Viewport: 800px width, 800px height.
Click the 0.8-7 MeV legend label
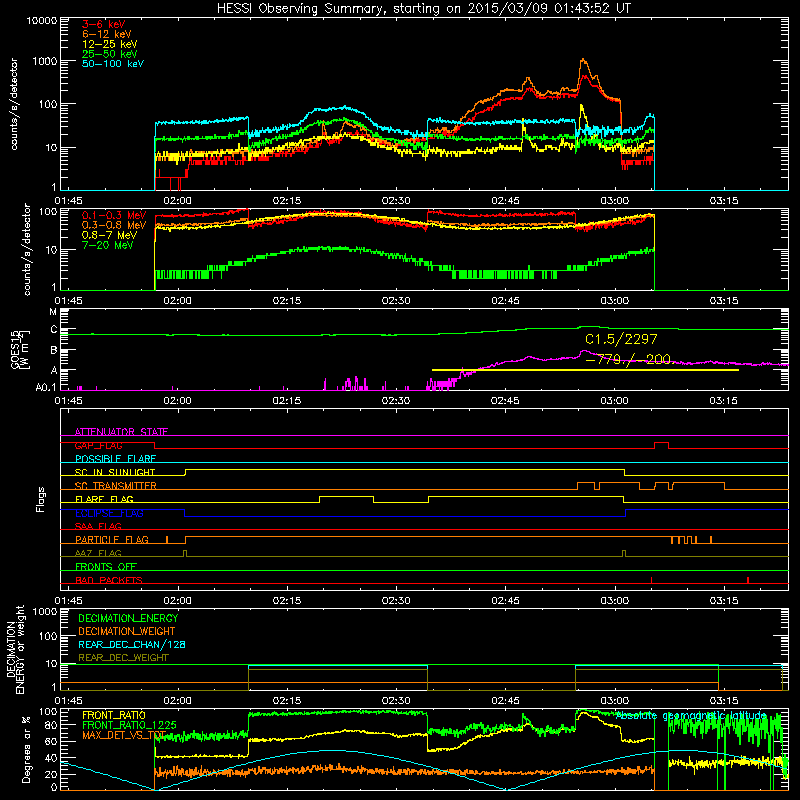[108, 235]
